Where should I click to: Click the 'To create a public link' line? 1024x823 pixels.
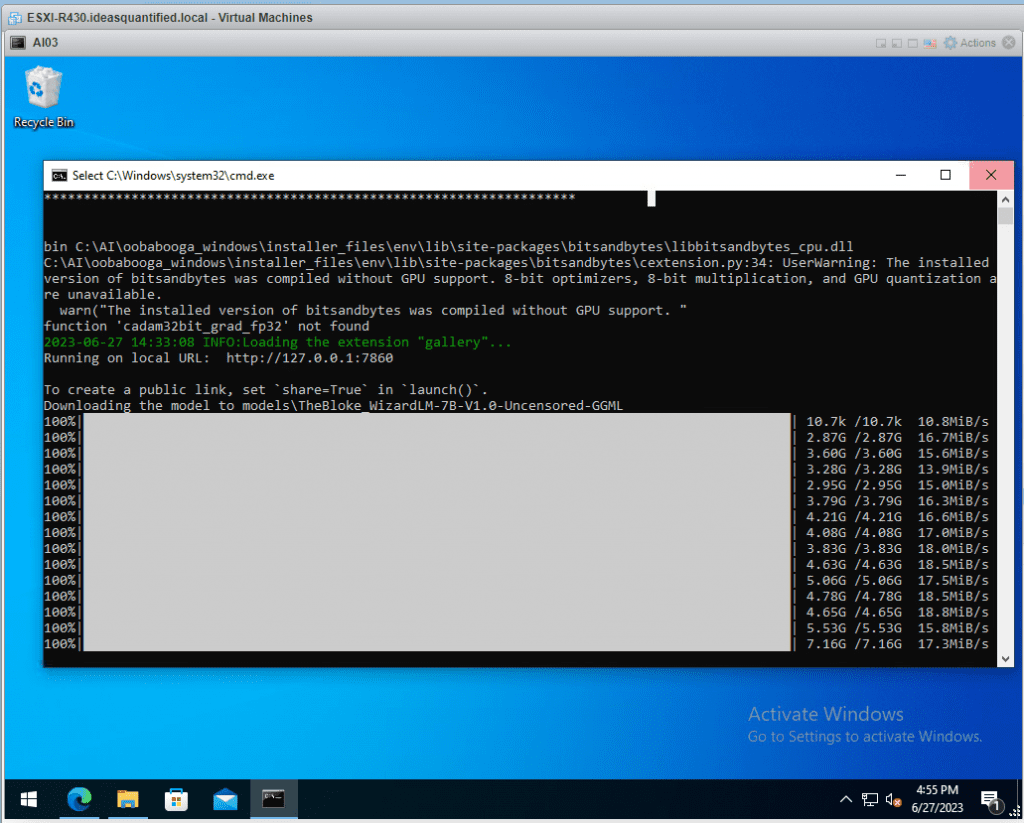click(x=266, y=390)
